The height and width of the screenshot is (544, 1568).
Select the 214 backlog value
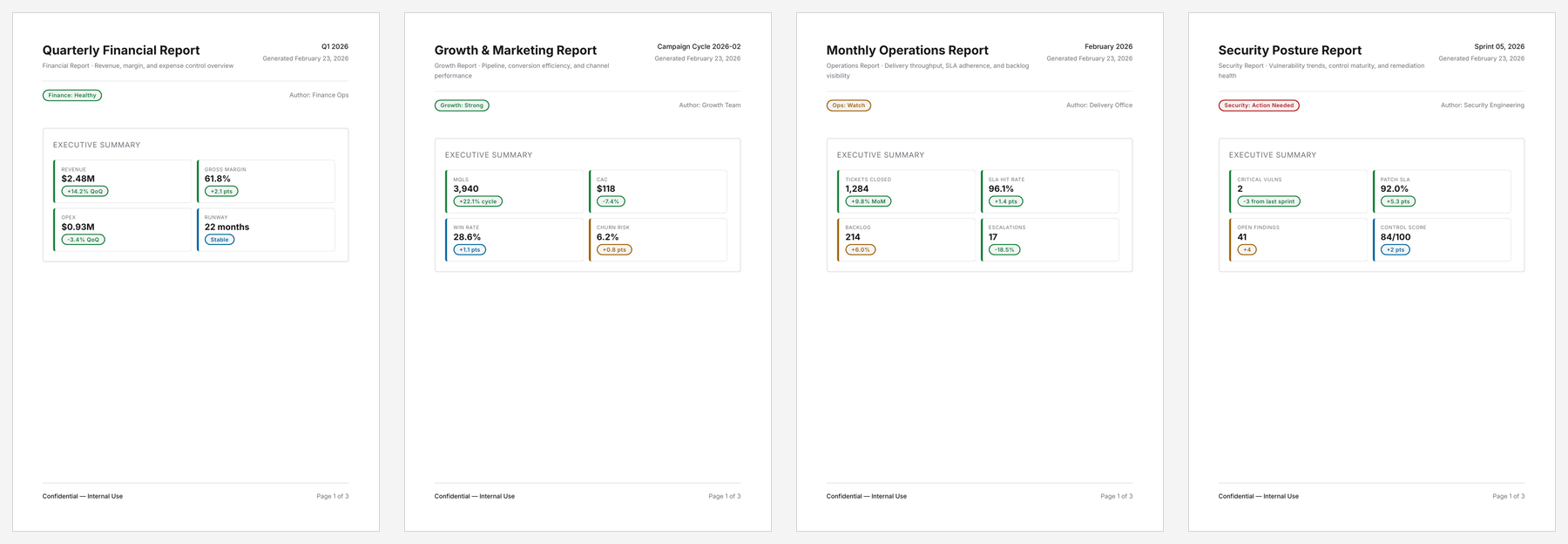pos(853,237)
